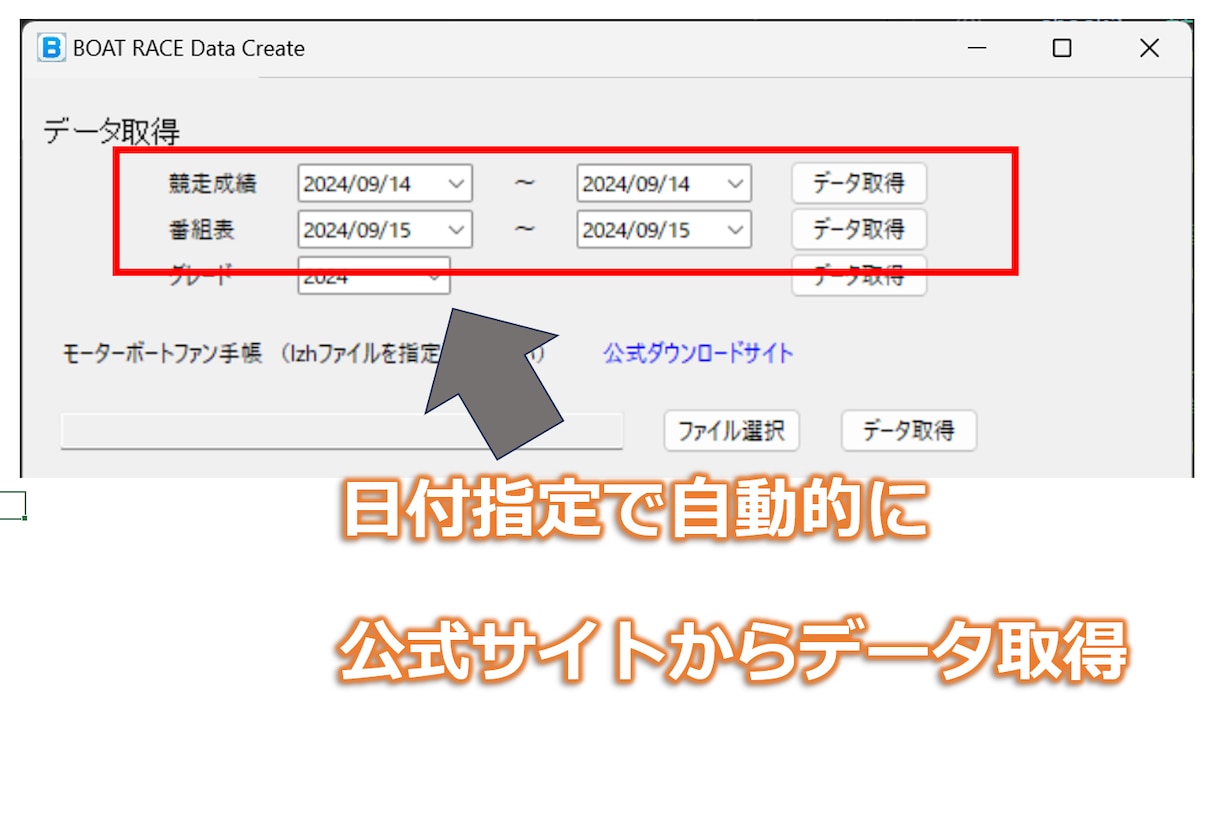Image resolution: width=1220 pixels, height=827 pixels.
Task: Click データ取得 button in 競走成績 row
Action: 859,183
